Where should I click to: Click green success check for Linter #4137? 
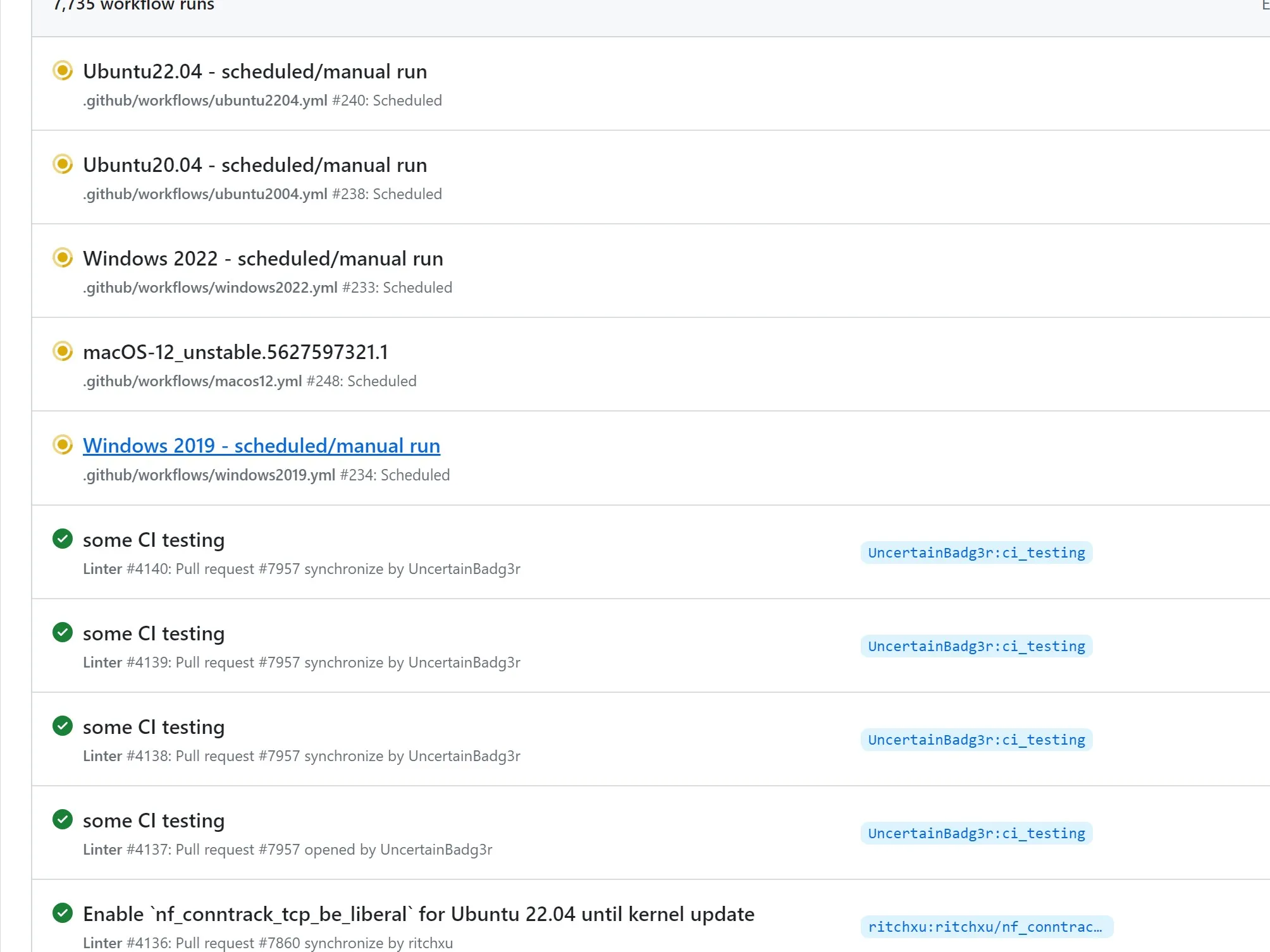(x=63, y=819)
